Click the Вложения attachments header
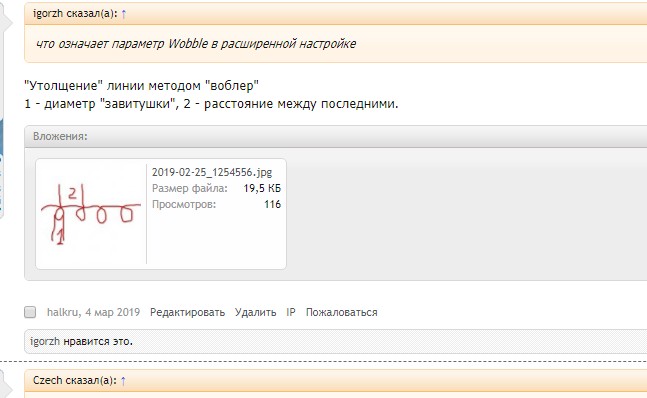This screenshot has height=398, width=647. click(x=60, y=137)
